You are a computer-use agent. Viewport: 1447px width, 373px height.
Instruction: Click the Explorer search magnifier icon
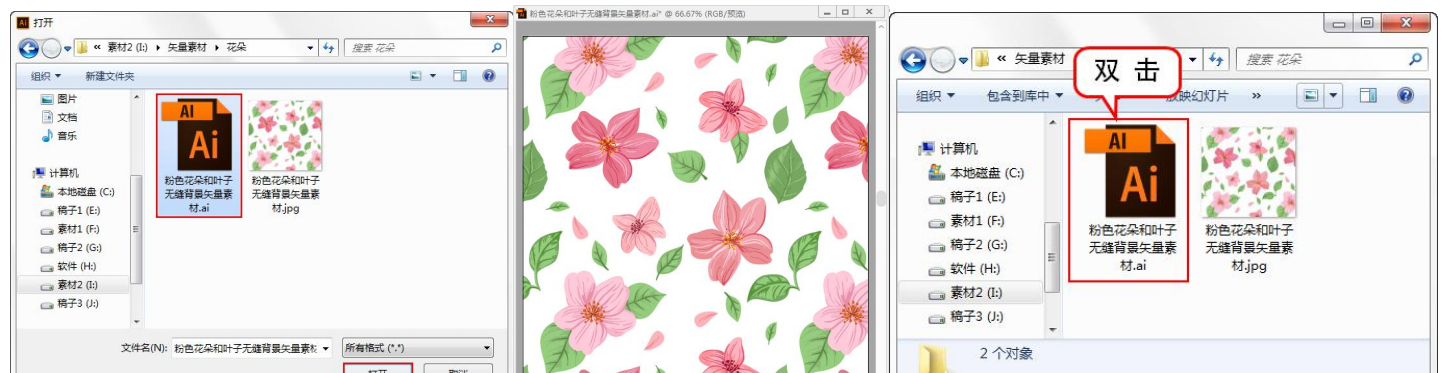pyautogui.click(x=1415, y=60)
